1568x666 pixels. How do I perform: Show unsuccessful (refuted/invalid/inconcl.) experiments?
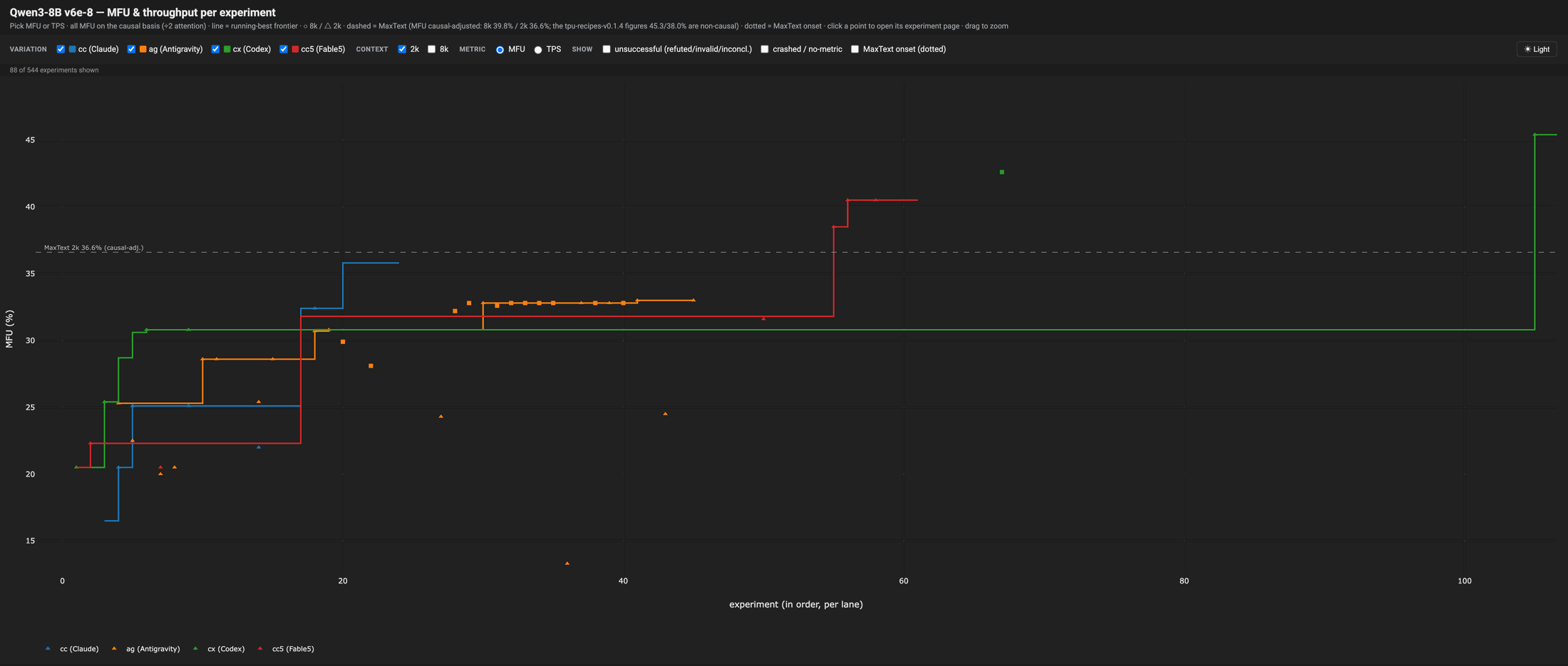pos(607,49)
